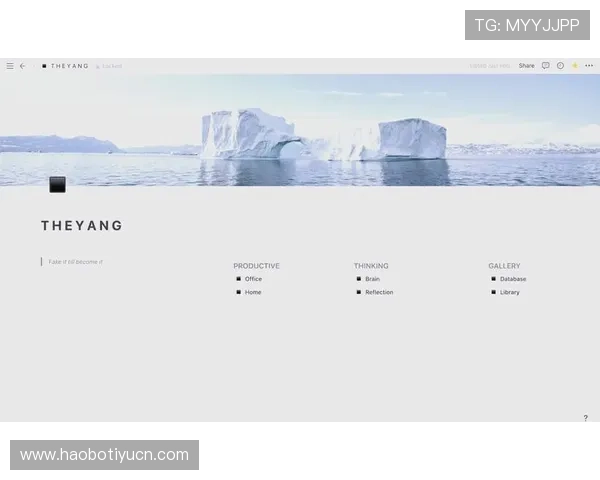Click the THEYANG breadcrumb in top bar

(69, 66)
